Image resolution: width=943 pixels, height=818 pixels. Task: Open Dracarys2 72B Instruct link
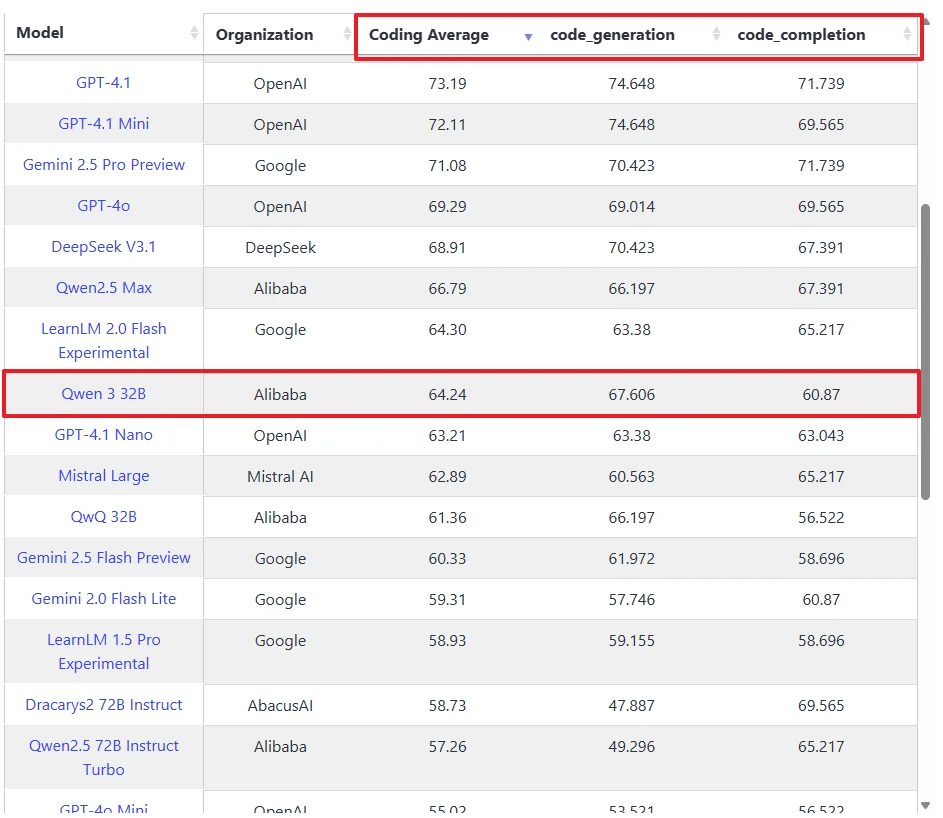click(x=103, y=704)
